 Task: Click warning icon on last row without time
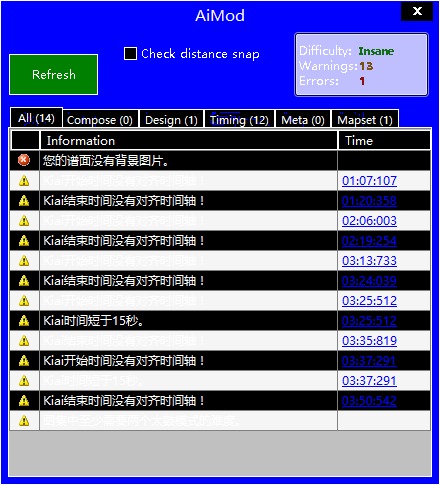point(24,421)
